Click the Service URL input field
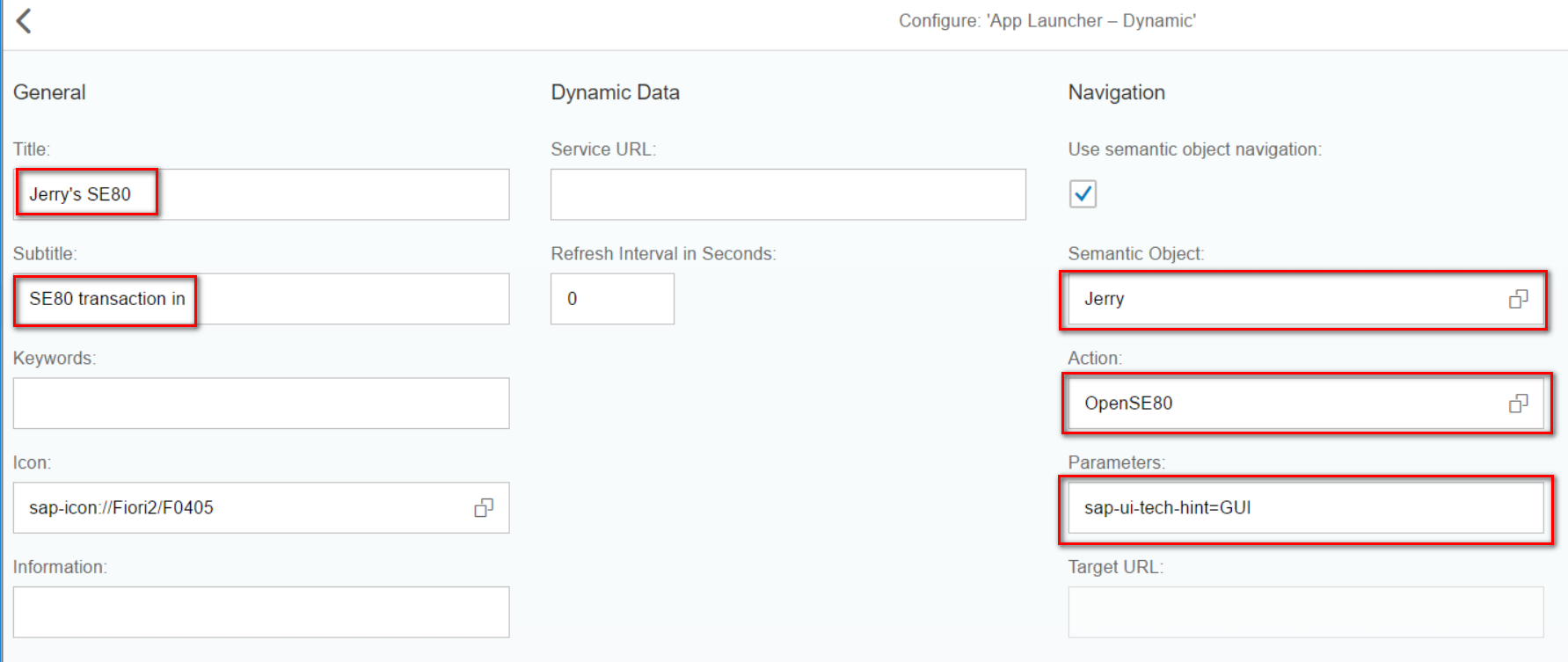 click(x=787, y=194)
